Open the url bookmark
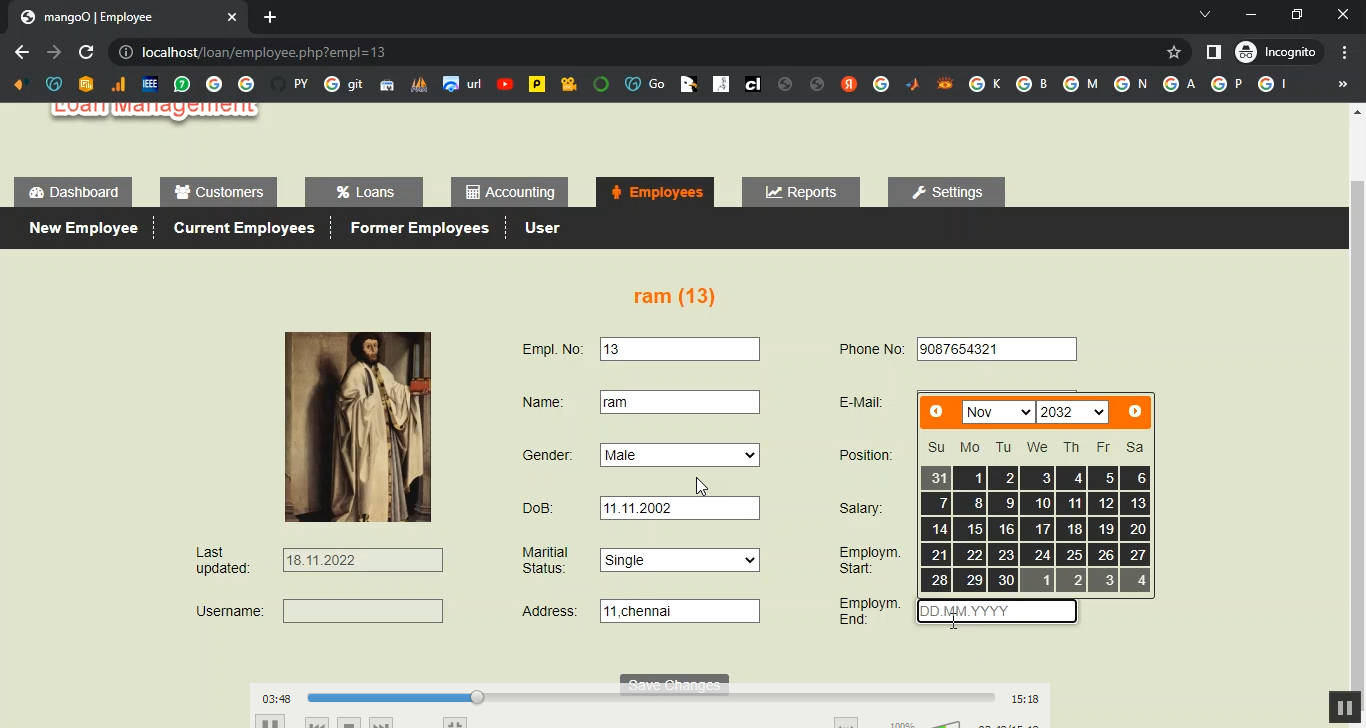Viewport: 1366px width, 728px height. (462, 84)
